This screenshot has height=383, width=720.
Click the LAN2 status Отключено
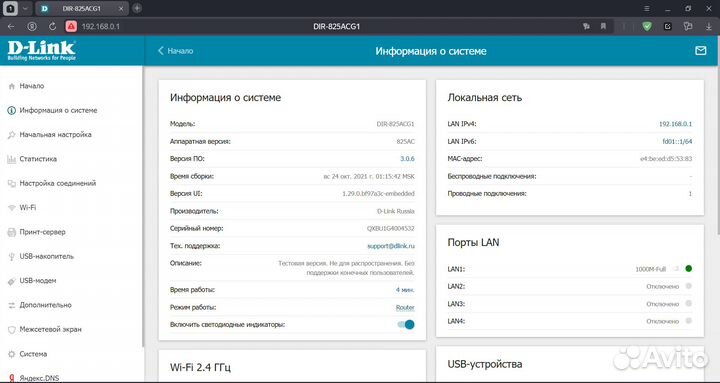tap(662, 287)
